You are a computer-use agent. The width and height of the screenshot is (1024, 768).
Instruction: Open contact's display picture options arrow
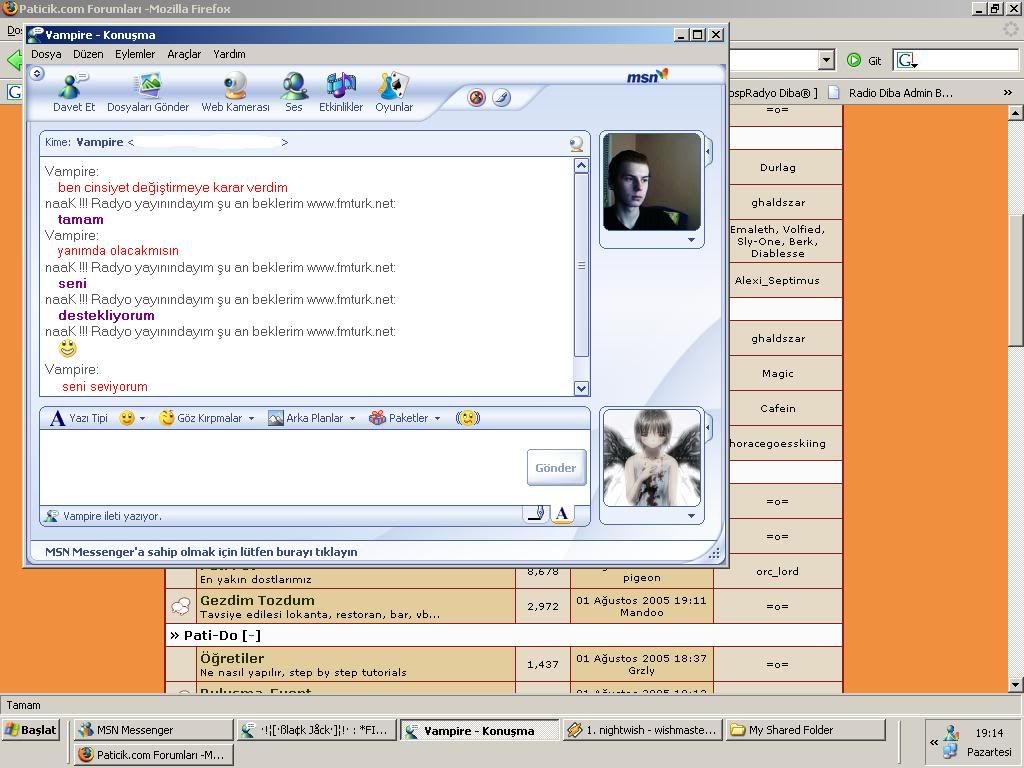(x=692, y=240)
